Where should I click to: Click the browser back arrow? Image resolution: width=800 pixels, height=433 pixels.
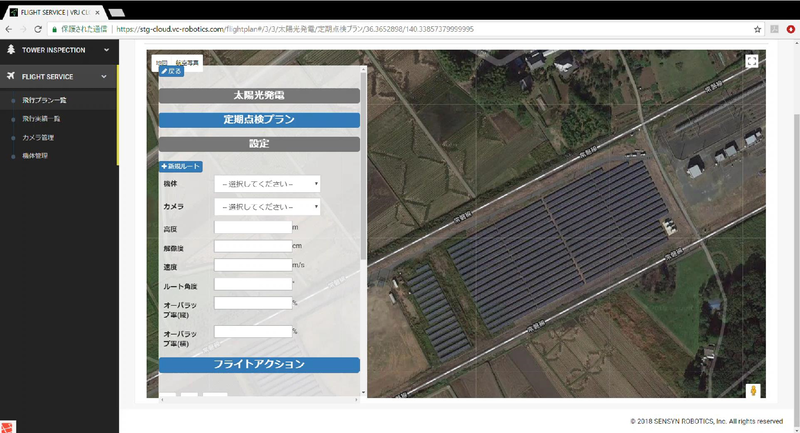[x=9, y=29]
